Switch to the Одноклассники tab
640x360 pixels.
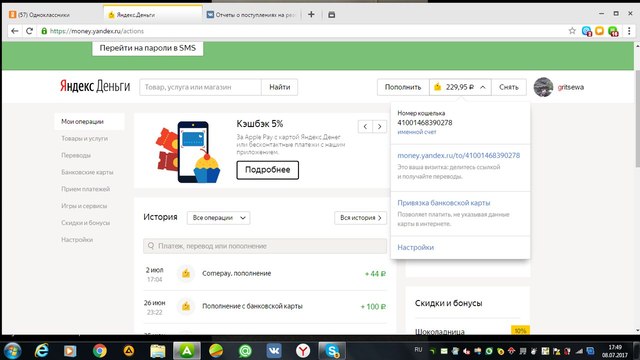click(x=52, y=15)
